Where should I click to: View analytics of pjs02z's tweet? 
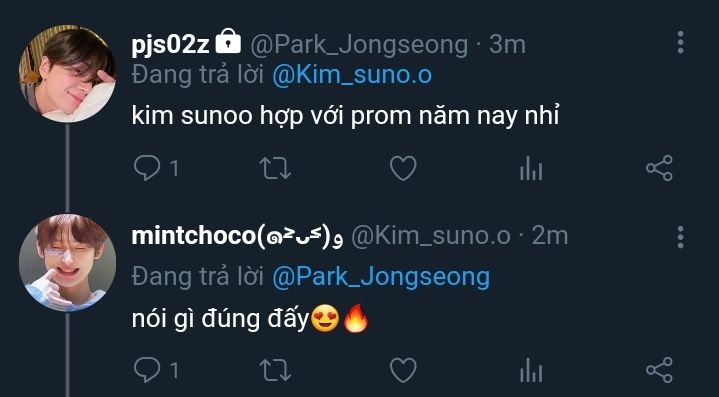pyautogui.click(x=531, y=168)
